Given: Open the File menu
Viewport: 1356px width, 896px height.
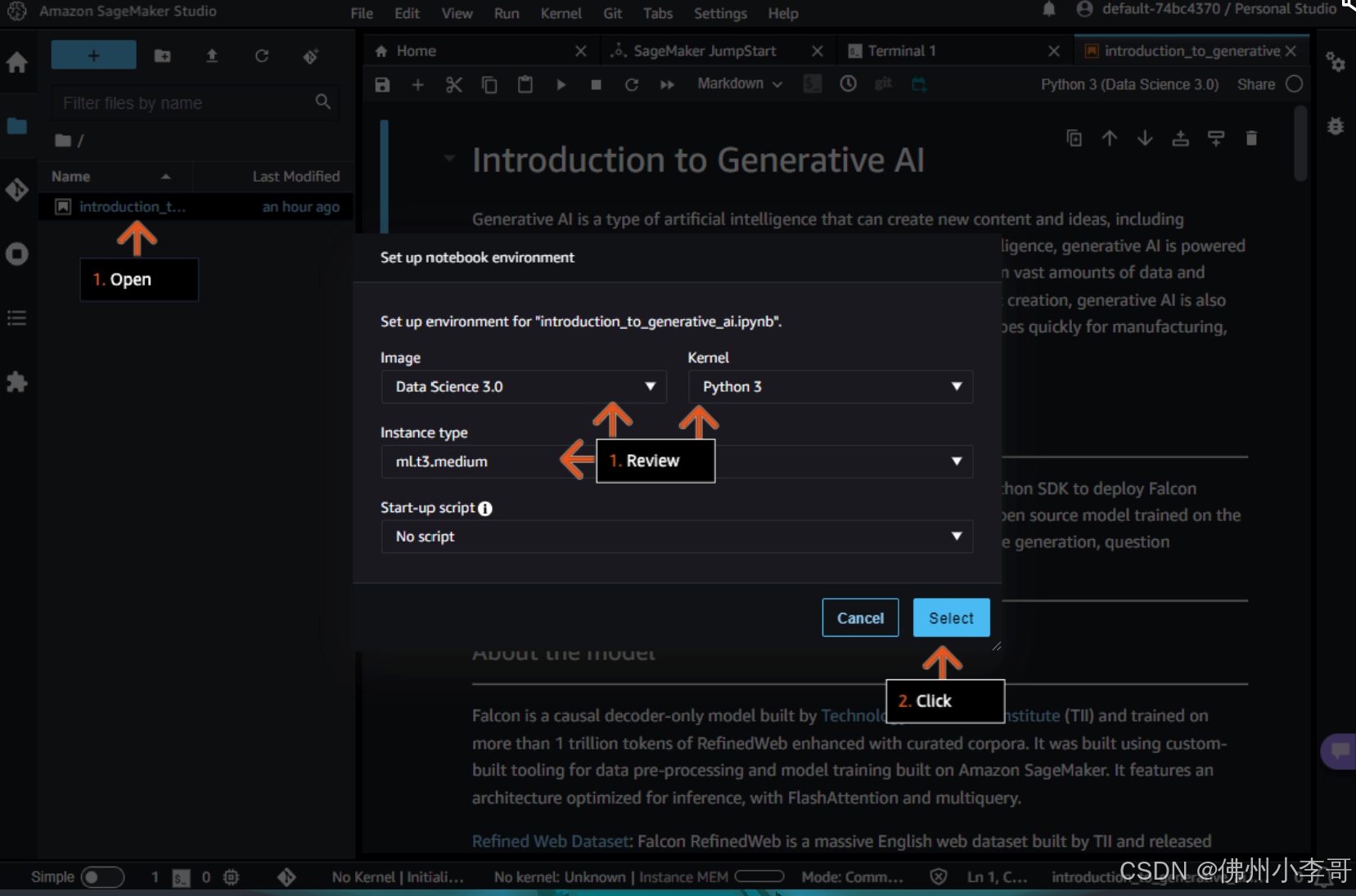Looking at the screenshot, I should (x=362, y=13).
